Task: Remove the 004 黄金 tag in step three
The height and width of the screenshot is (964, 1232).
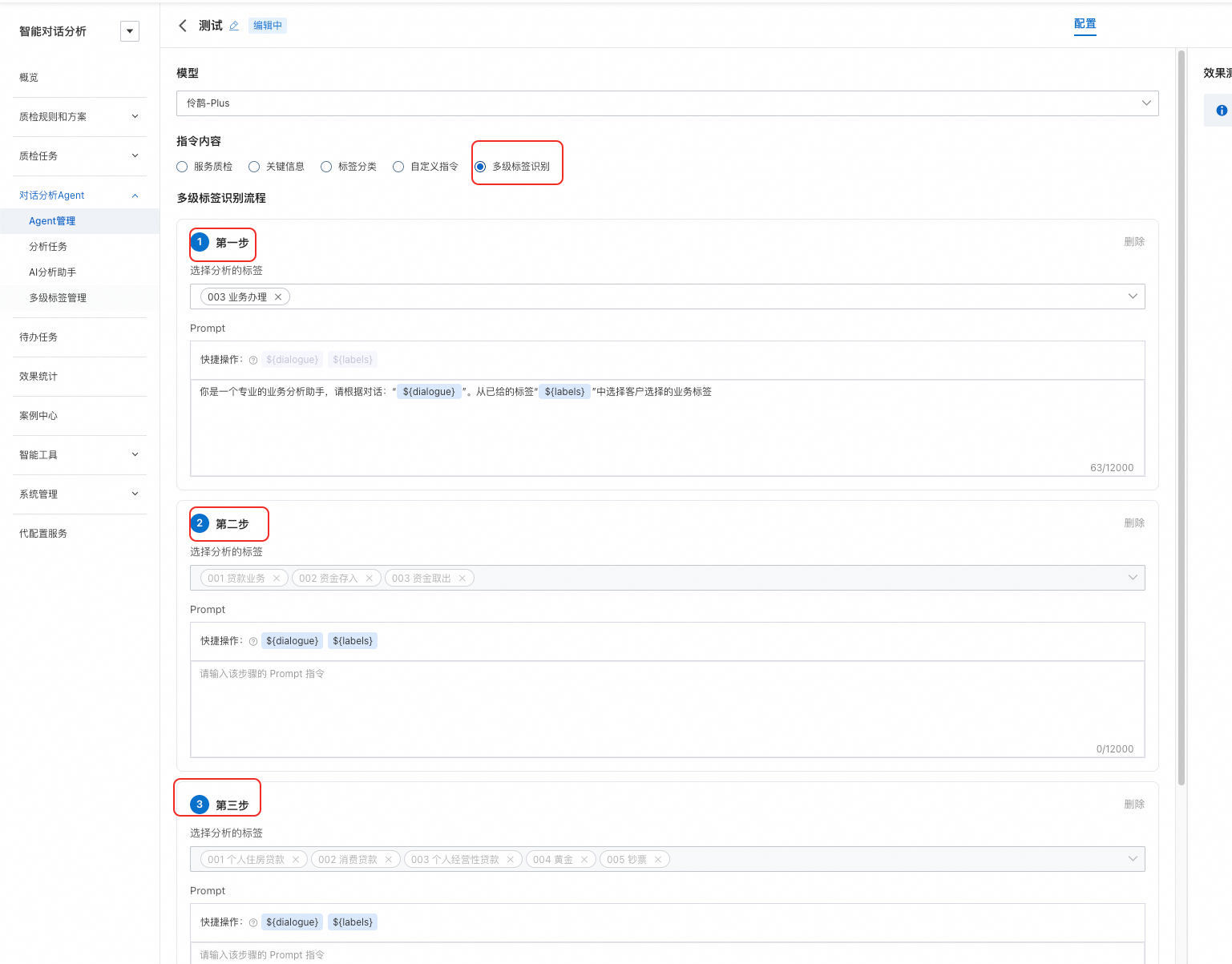Action: tap(584, 859)
